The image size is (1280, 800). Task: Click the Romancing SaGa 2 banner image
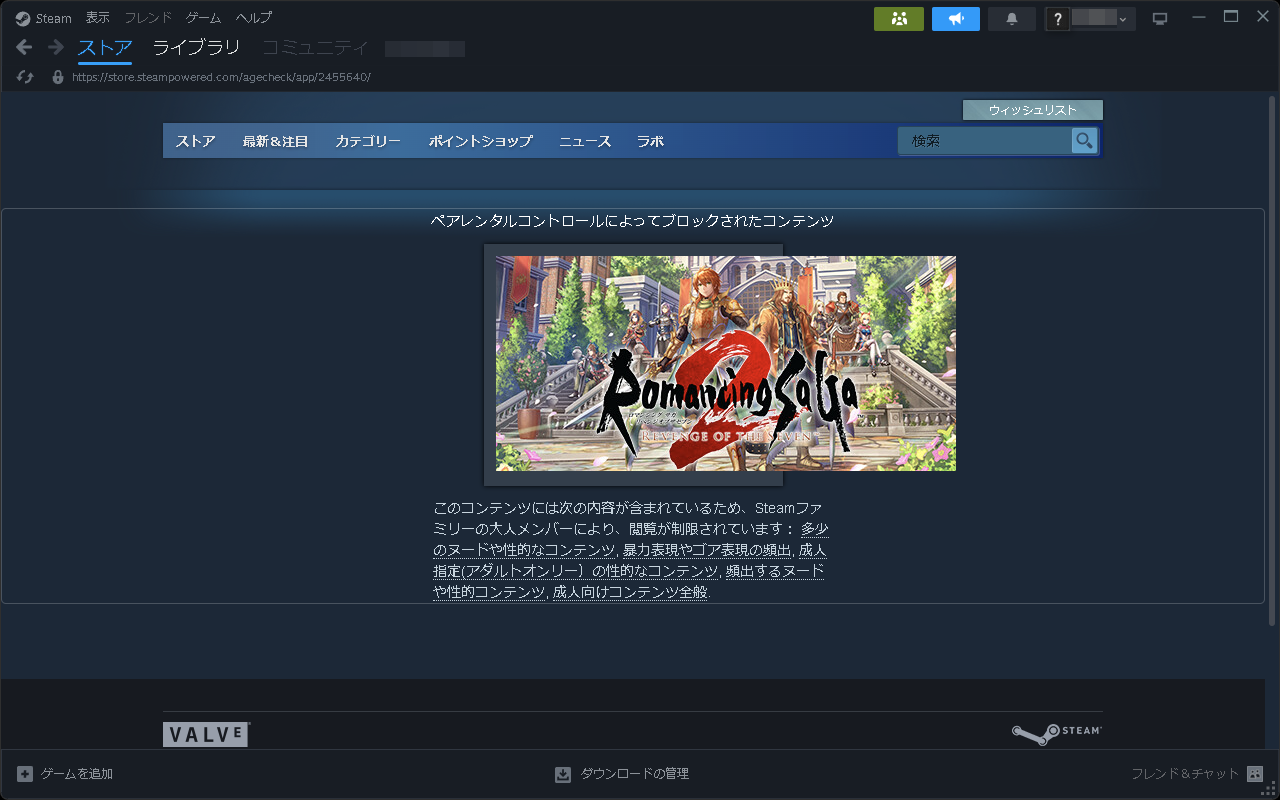[x=723, y=363]
